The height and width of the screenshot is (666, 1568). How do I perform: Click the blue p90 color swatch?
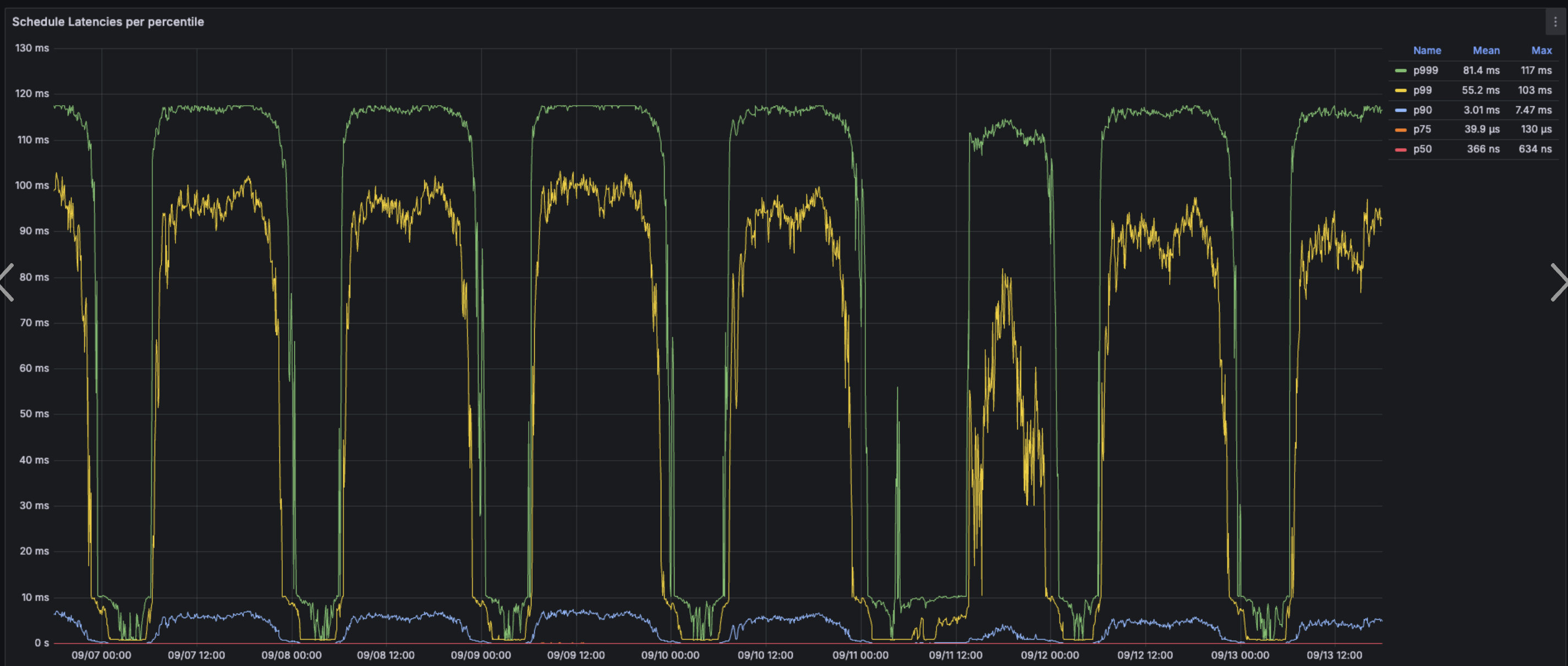click(1401, 110)
